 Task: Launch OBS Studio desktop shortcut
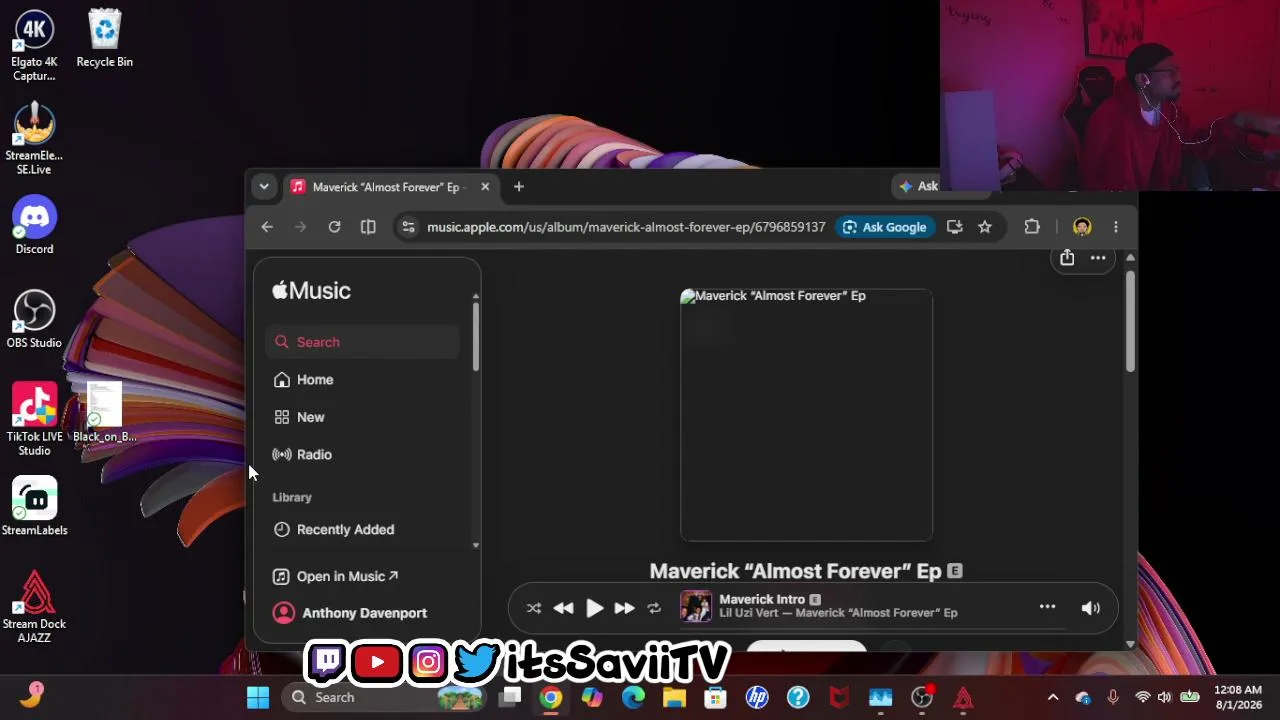pyautogui.click(x=34, y=319)
